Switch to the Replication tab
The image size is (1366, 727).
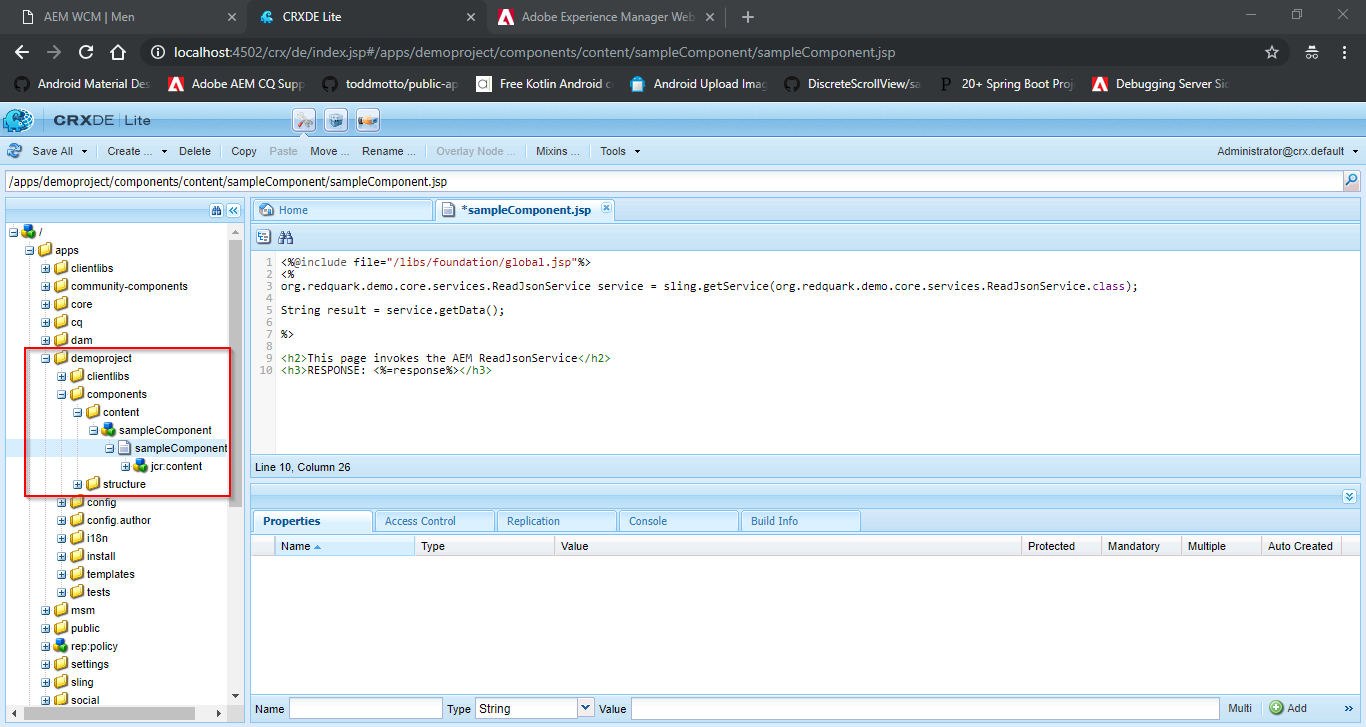click(x=556, y=521)
